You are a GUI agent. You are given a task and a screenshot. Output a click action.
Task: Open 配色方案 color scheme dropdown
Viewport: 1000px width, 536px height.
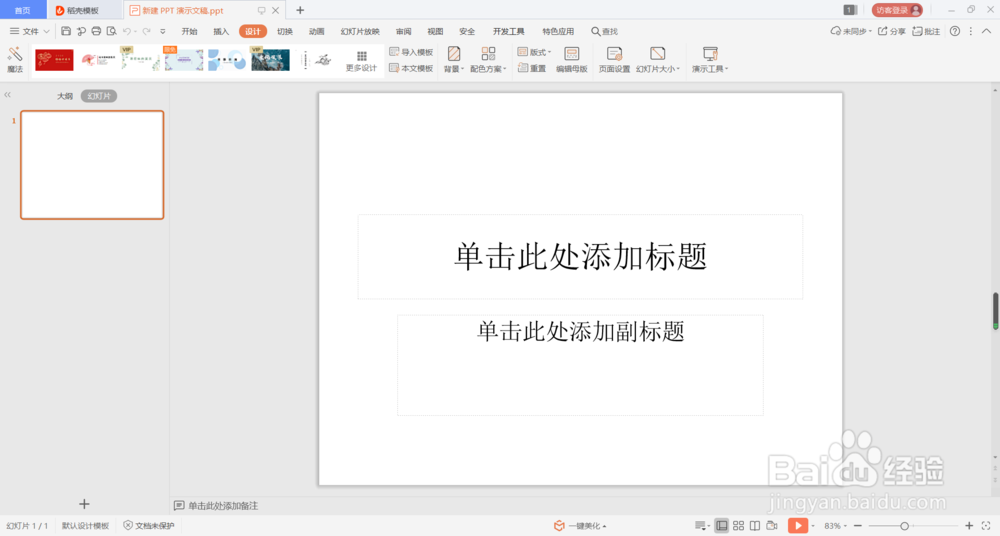tap(488, 60)
